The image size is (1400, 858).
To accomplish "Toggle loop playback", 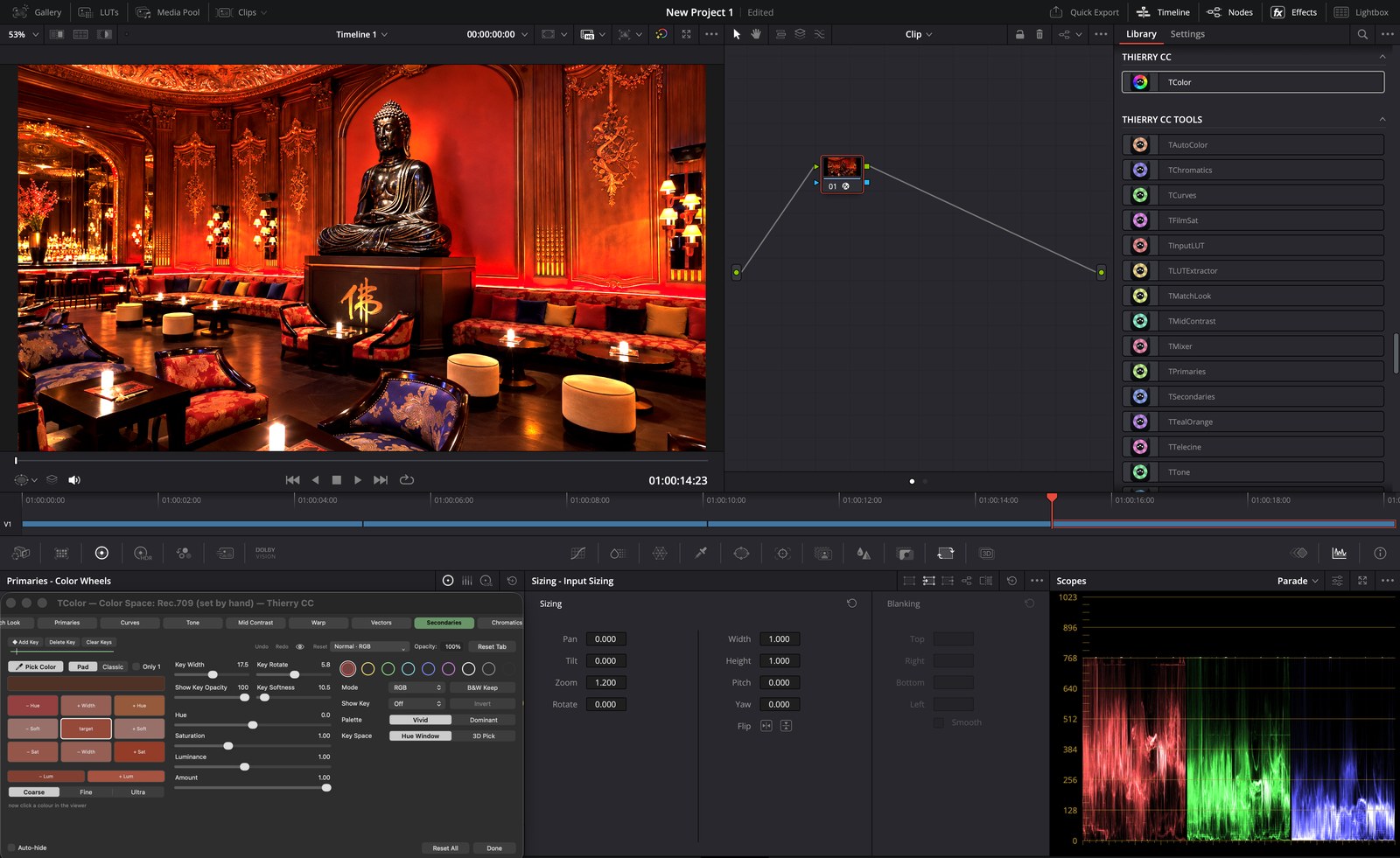I will point(407,480).
